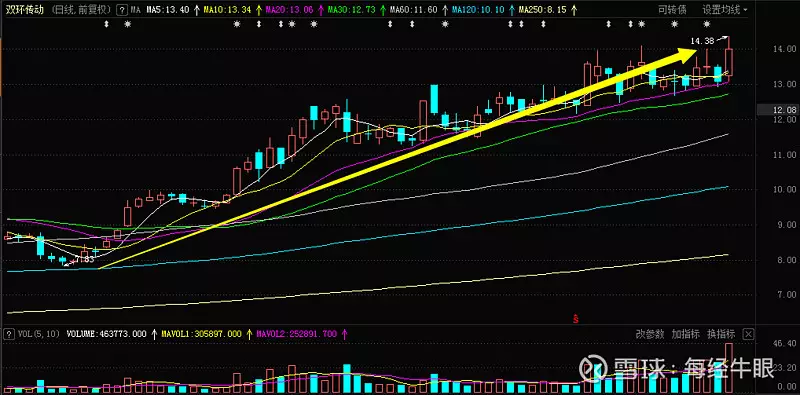Click the yellow arrow beside MA10:13.34
Image resolution: width=800 pixels, height=395 pixels.
pyautogui.click(x=259, y=10)
